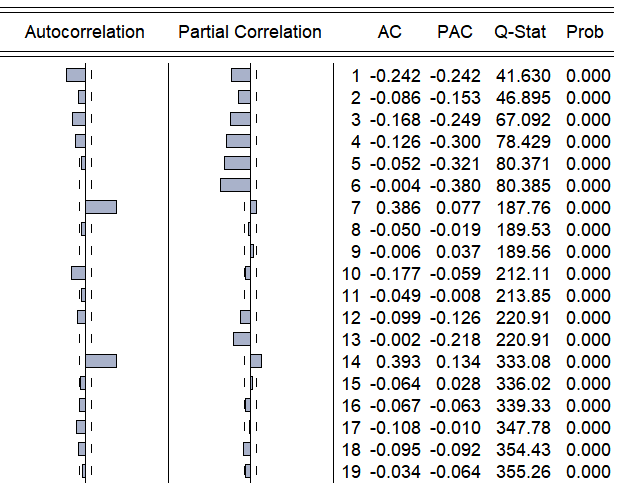This screenshot has height=483, width=626.
Task: Select Q-Stat value 187.76
Action: click(520, 208)
